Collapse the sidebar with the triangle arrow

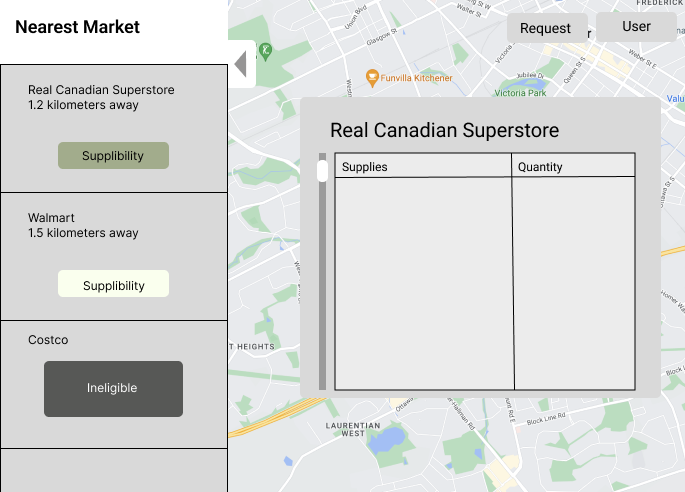click(241, 64)
